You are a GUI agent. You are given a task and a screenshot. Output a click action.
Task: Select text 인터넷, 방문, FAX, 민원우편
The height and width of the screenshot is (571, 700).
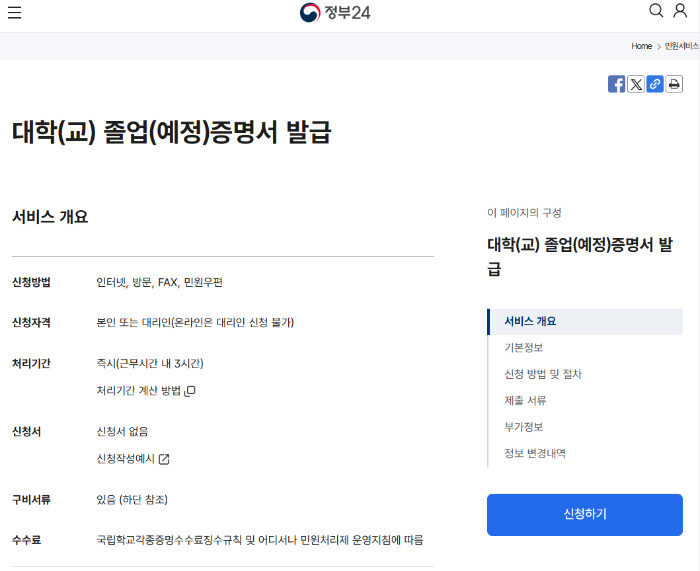(159, 282)
